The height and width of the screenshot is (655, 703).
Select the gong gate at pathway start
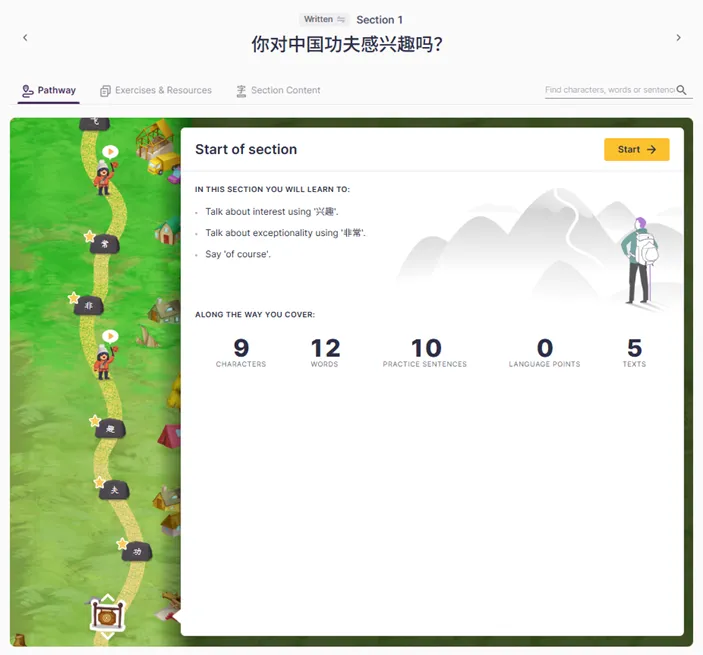107,617
